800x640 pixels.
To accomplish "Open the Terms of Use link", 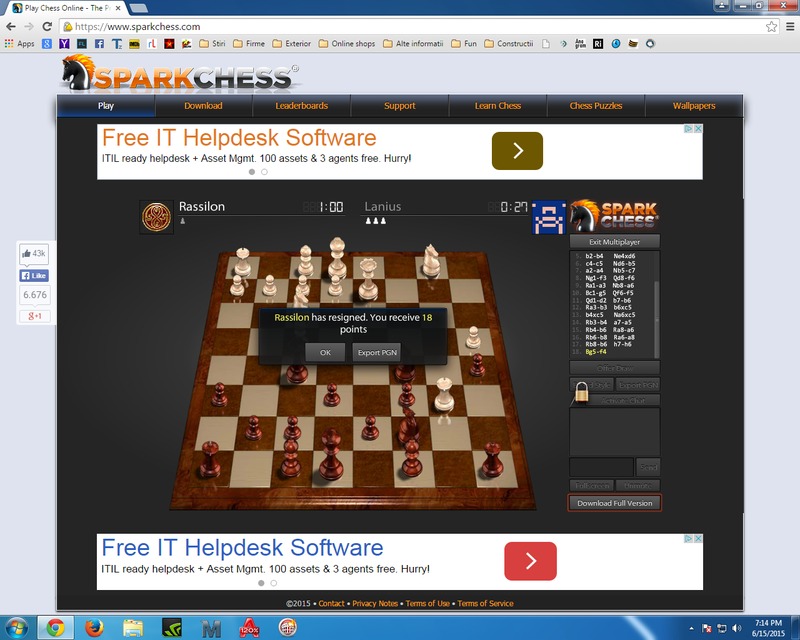I will (x=428, y=603).
